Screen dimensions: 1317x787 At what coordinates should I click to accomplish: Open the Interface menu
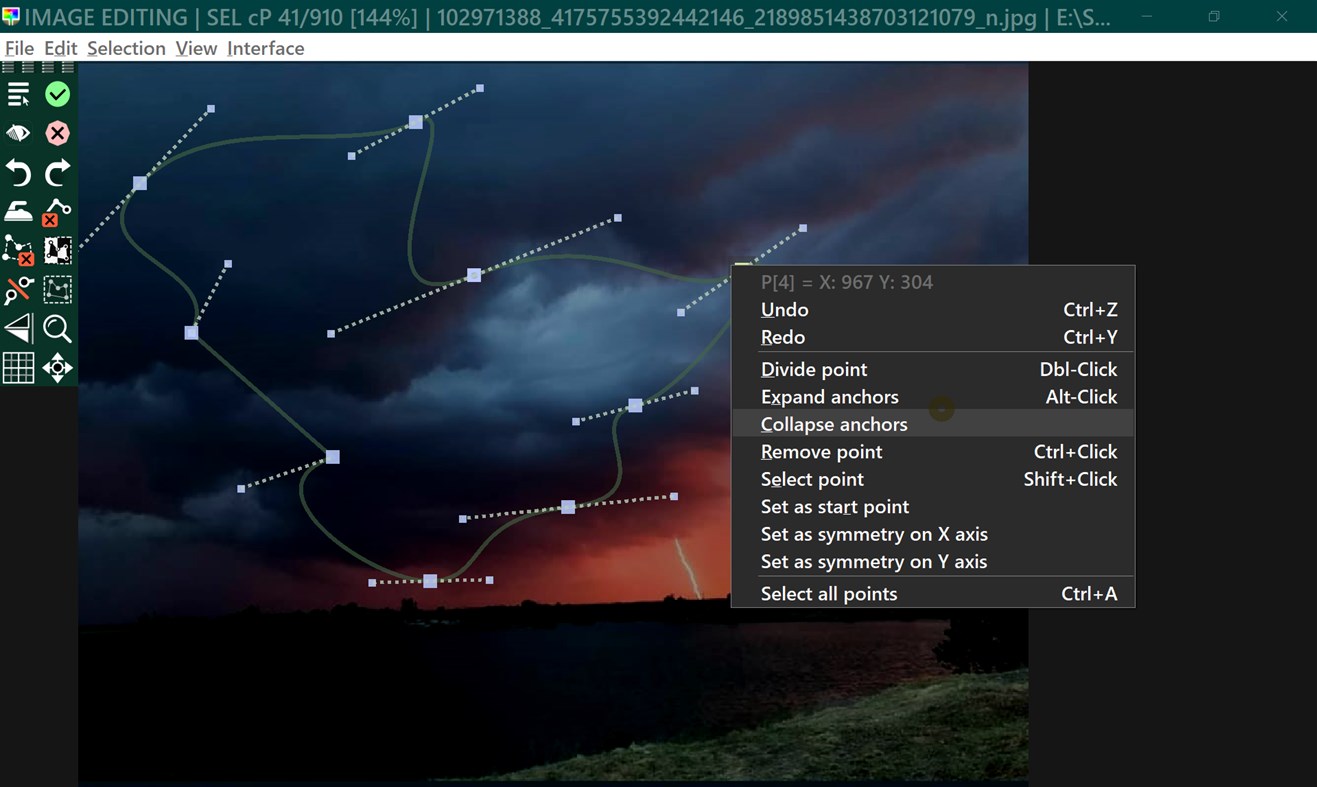pyautogui.click(x=265, y=48)
